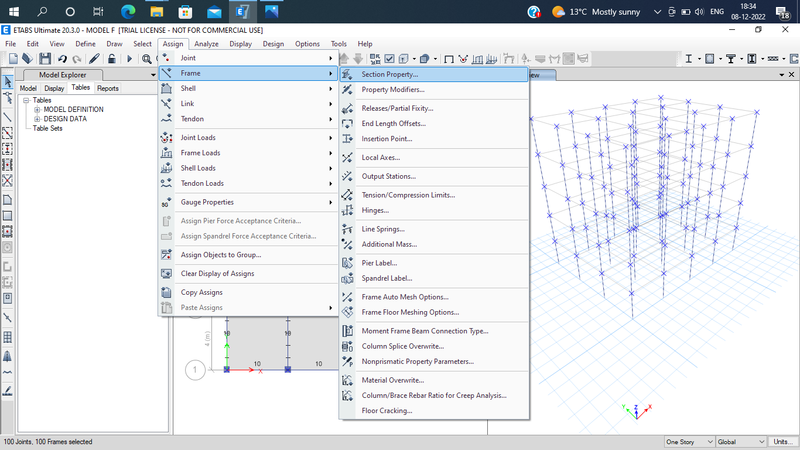Open the Analyze menu

(x=206, y=44)
